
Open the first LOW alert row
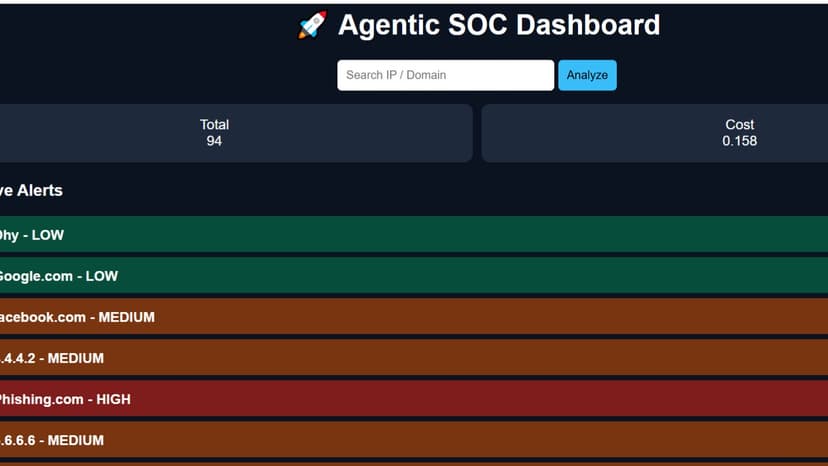(414, 234)
